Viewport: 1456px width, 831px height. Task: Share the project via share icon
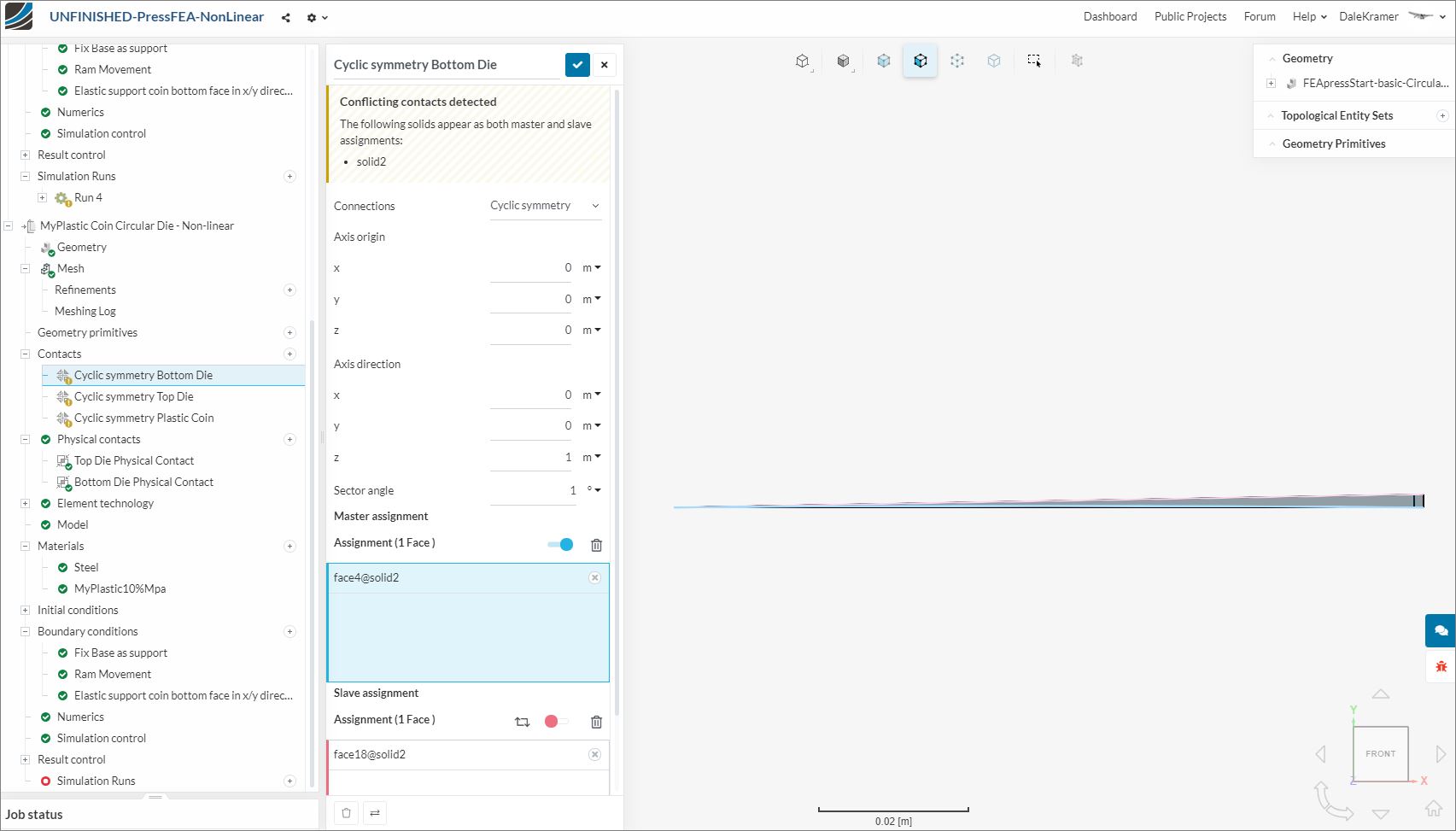tap(286, 17)
